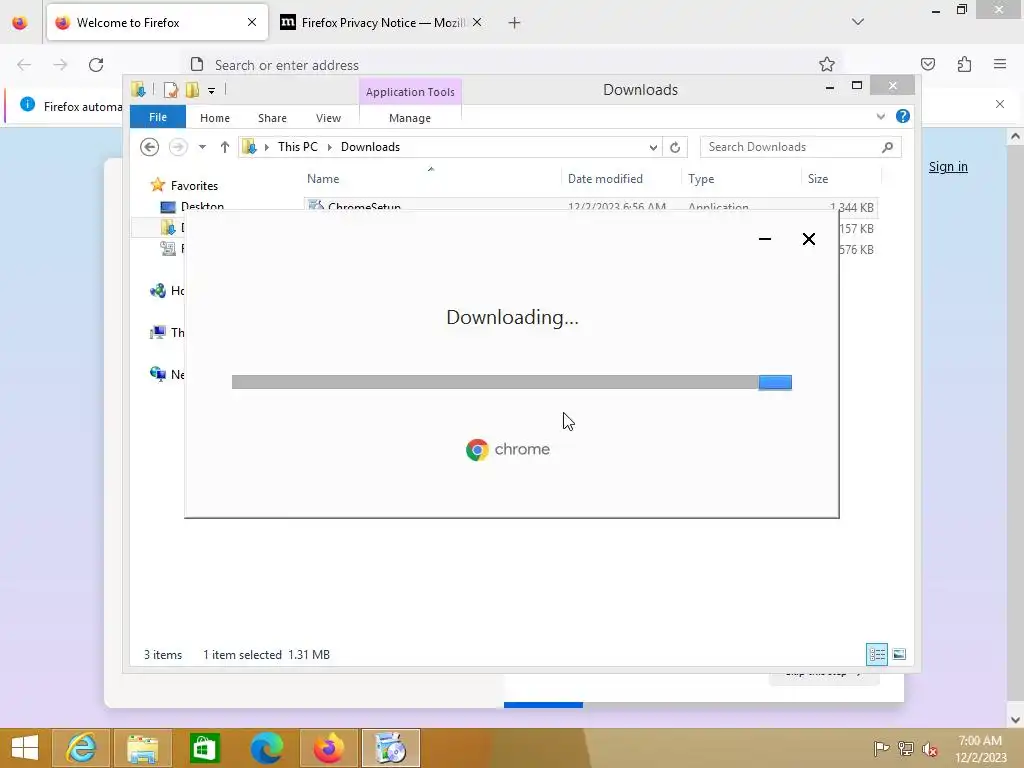Expand the Explorer ribbon chevron
Screen dimensions: 1024x768
click(x=880, y=117)
